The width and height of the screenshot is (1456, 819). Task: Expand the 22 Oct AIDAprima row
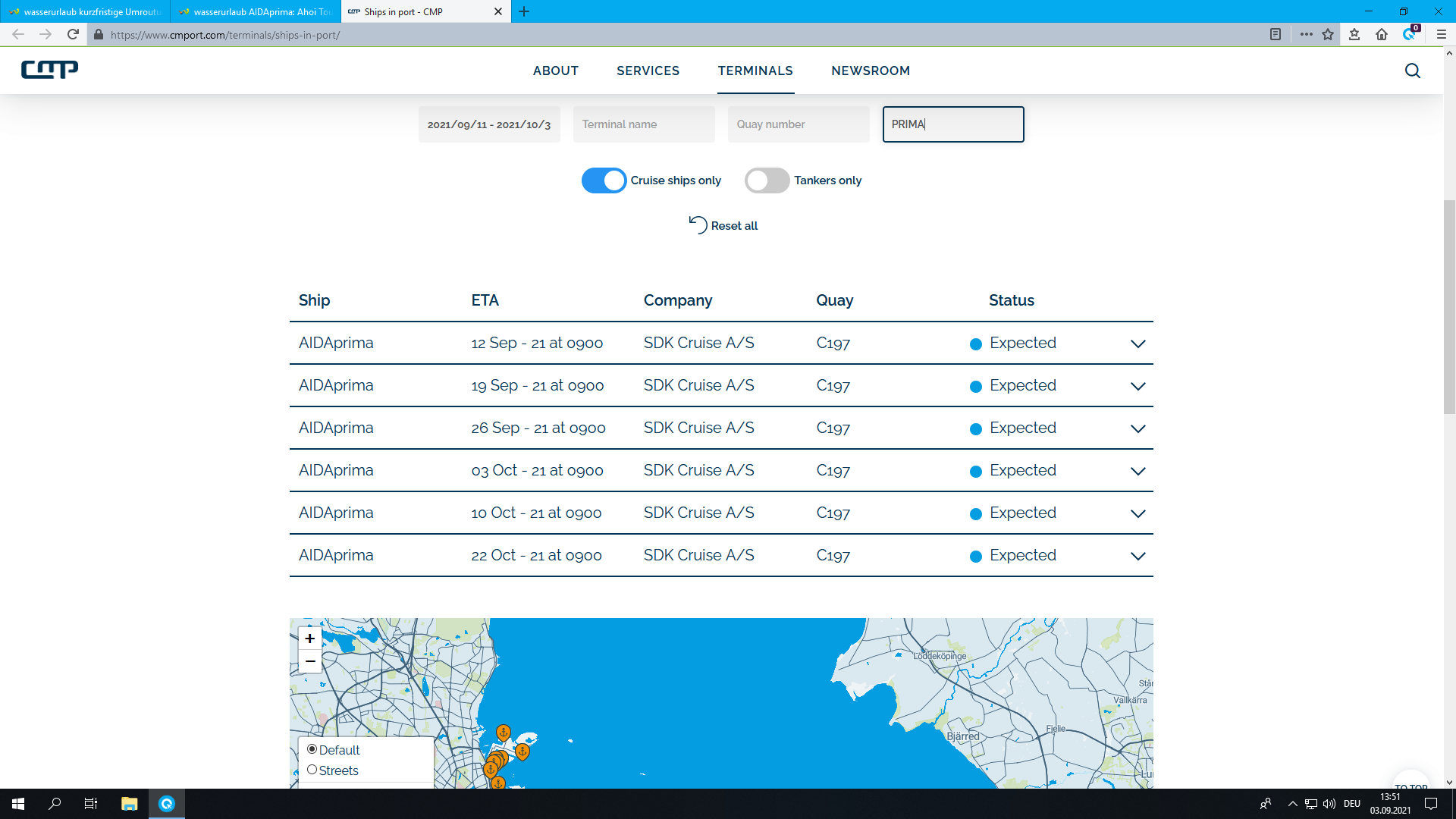pos(1137,556)
